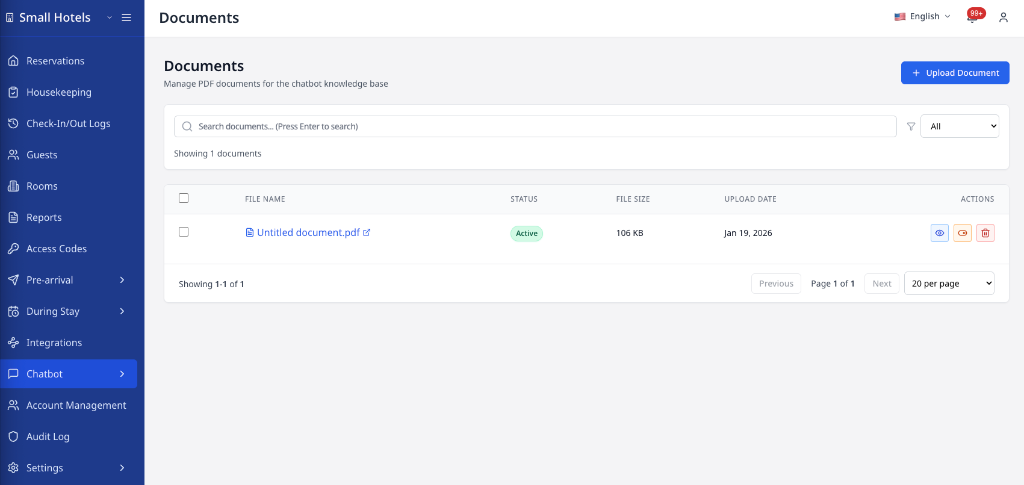Open the user profile icon

pyautogui.click(x=1003, y=17)
